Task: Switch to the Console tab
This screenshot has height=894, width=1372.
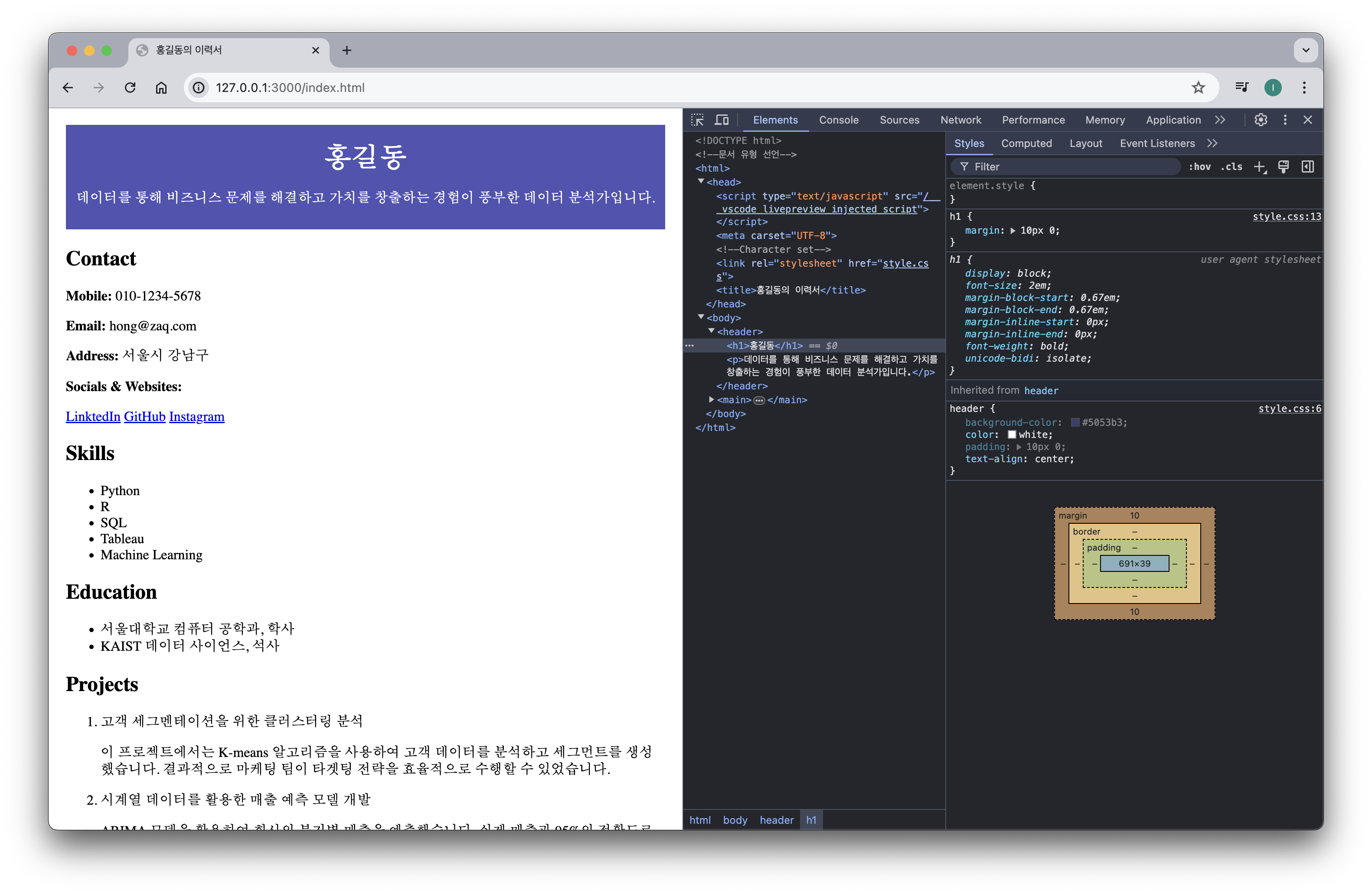Action: tap(838, 120)
